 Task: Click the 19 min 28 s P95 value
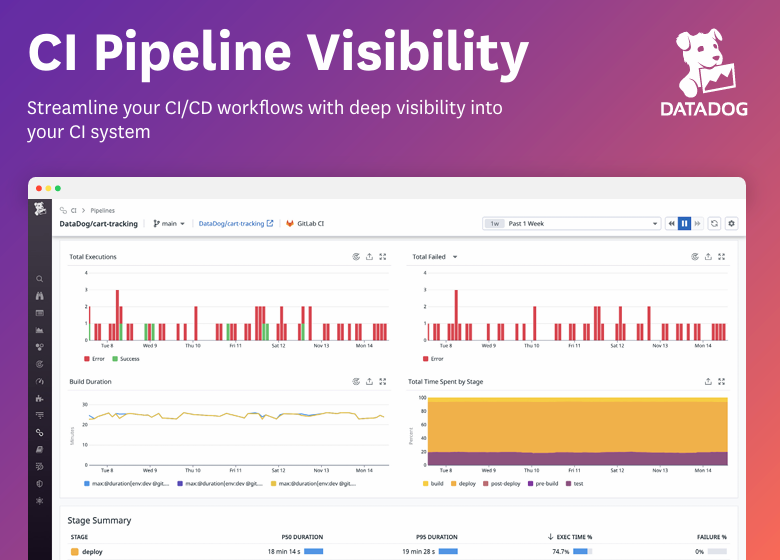coord(418,552)
